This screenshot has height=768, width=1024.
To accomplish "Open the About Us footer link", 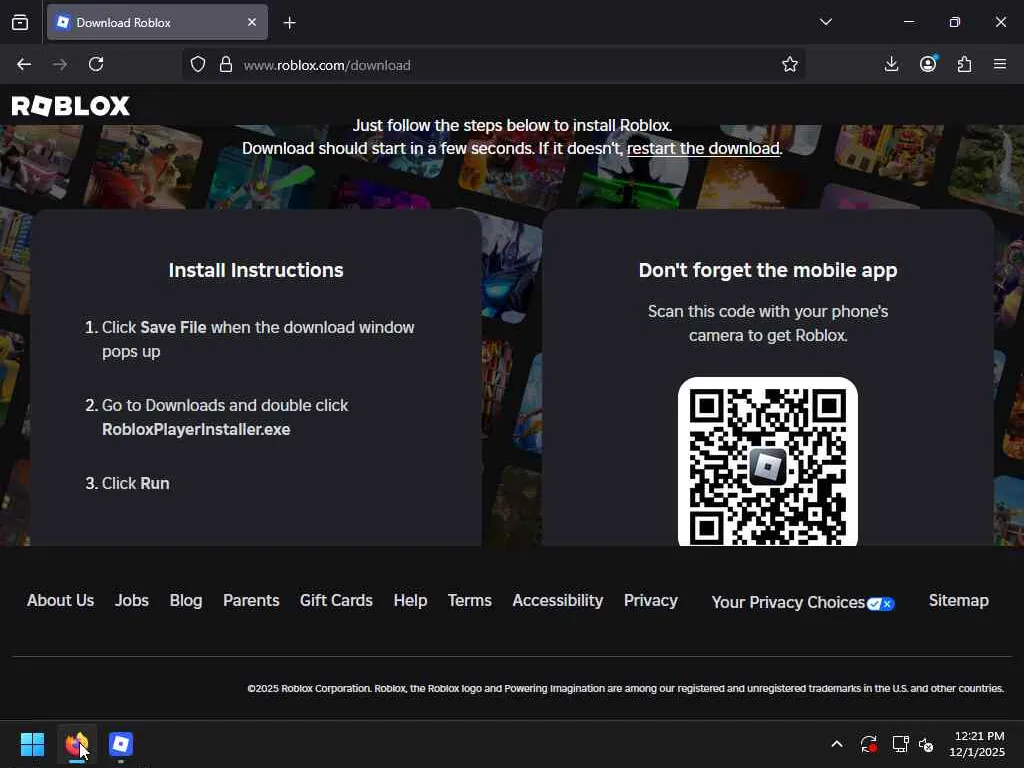I will [x=61, y=600].
